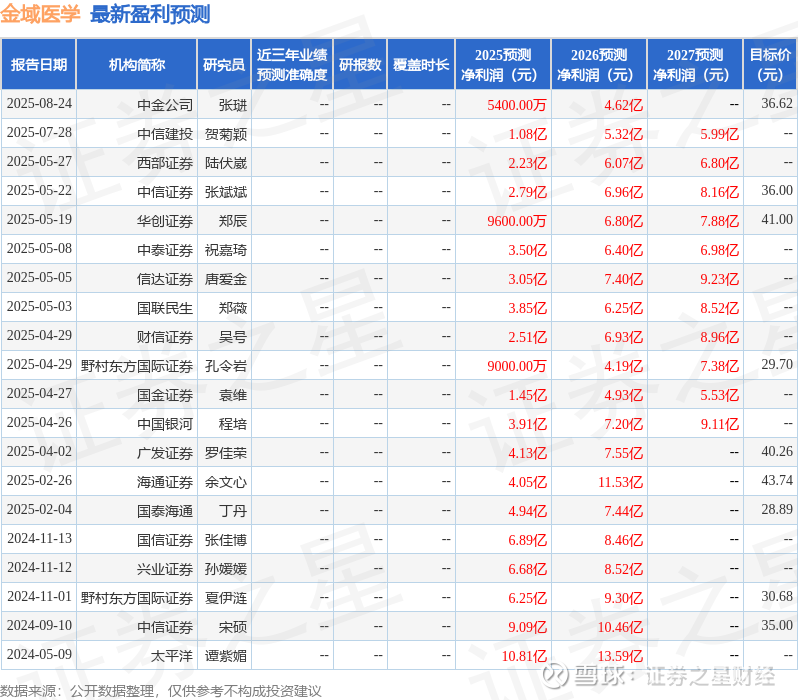Select institution 国联民生
This screenshot has width=798, height=700.
coord(165,308)
